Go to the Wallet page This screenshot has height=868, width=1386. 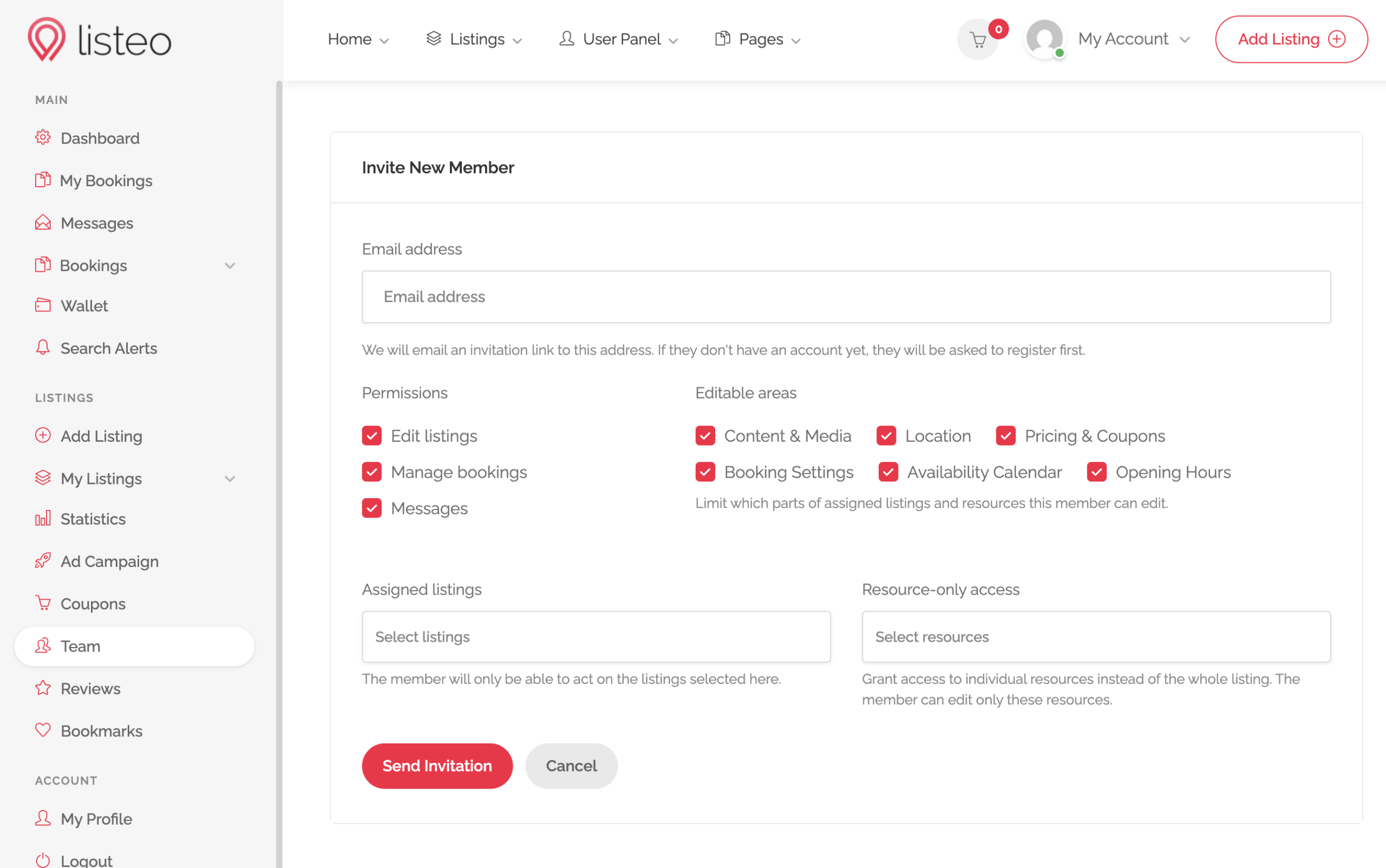coord(134,306)
